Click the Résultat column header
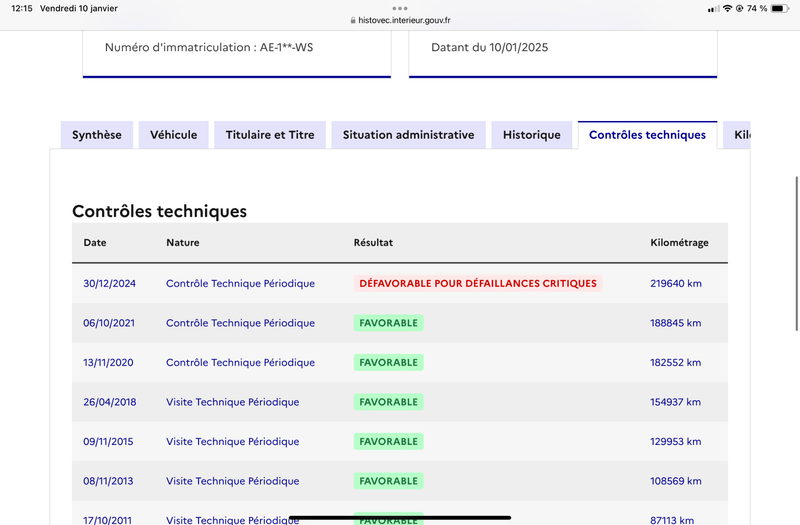 pyautogui.click(x=373, y=242)
